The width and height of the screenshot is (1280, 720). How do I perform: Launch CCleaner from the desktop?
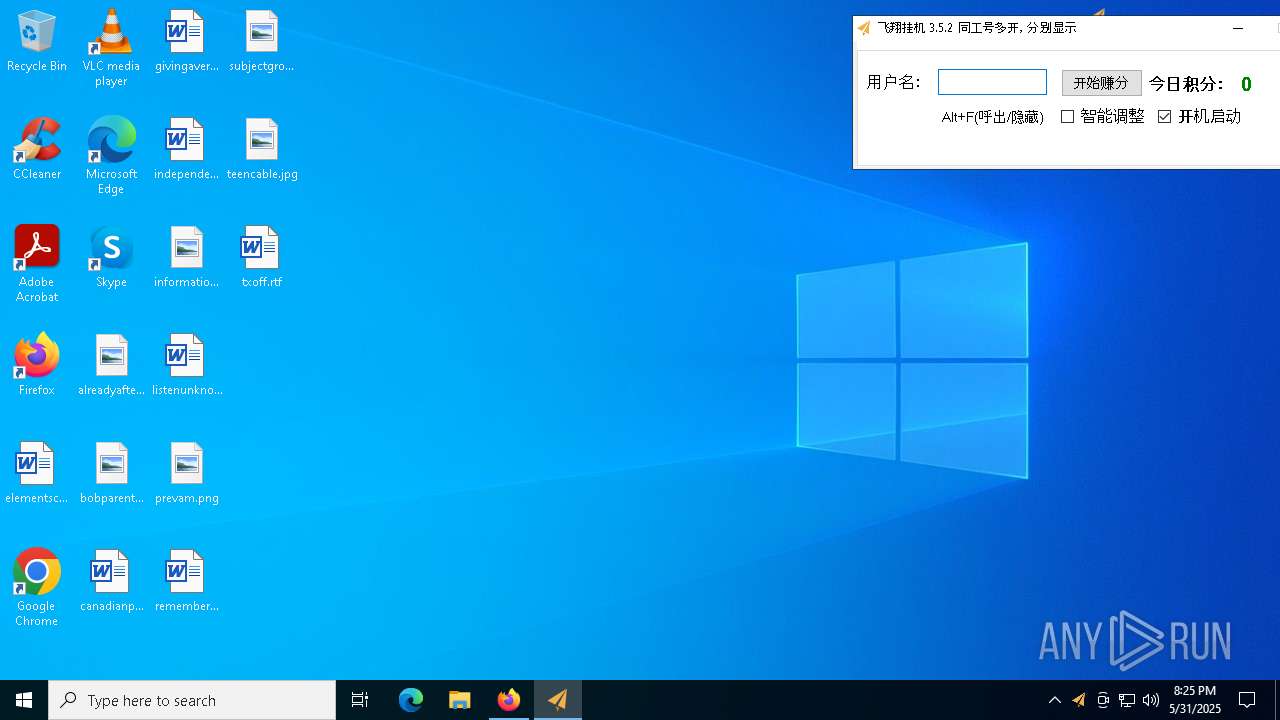[37, 149]
